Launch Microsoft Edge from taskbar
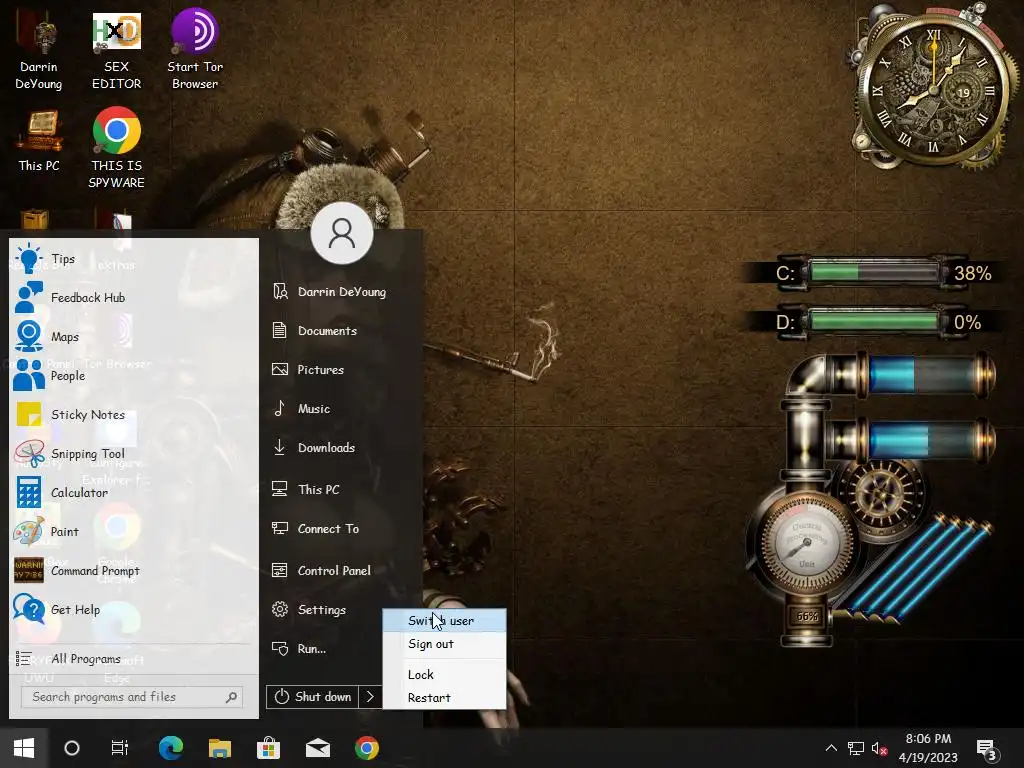The width and height of the screenshot is (1024, 768). [x=170, y=748]
